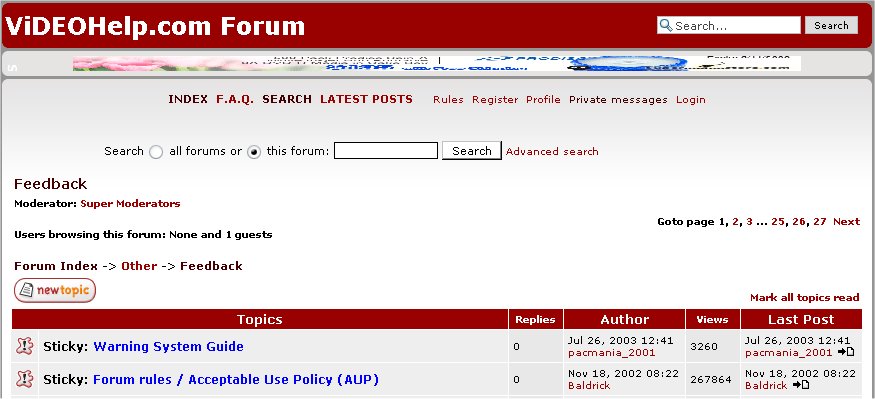Open Private messages link
This screenshot has height=399, width=875.
[618, 100]
